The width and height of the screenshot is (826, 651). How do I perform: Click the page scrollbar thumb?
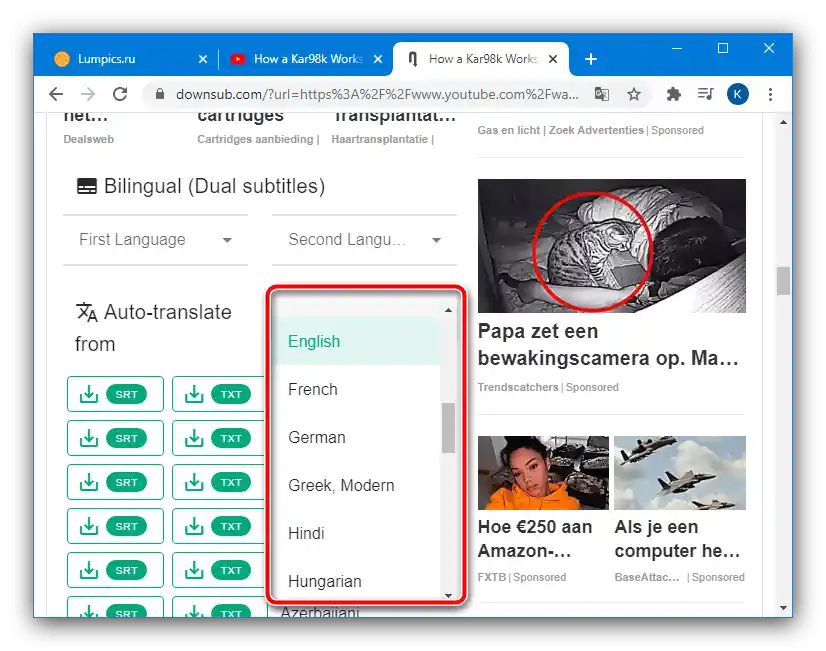point(783,281)
